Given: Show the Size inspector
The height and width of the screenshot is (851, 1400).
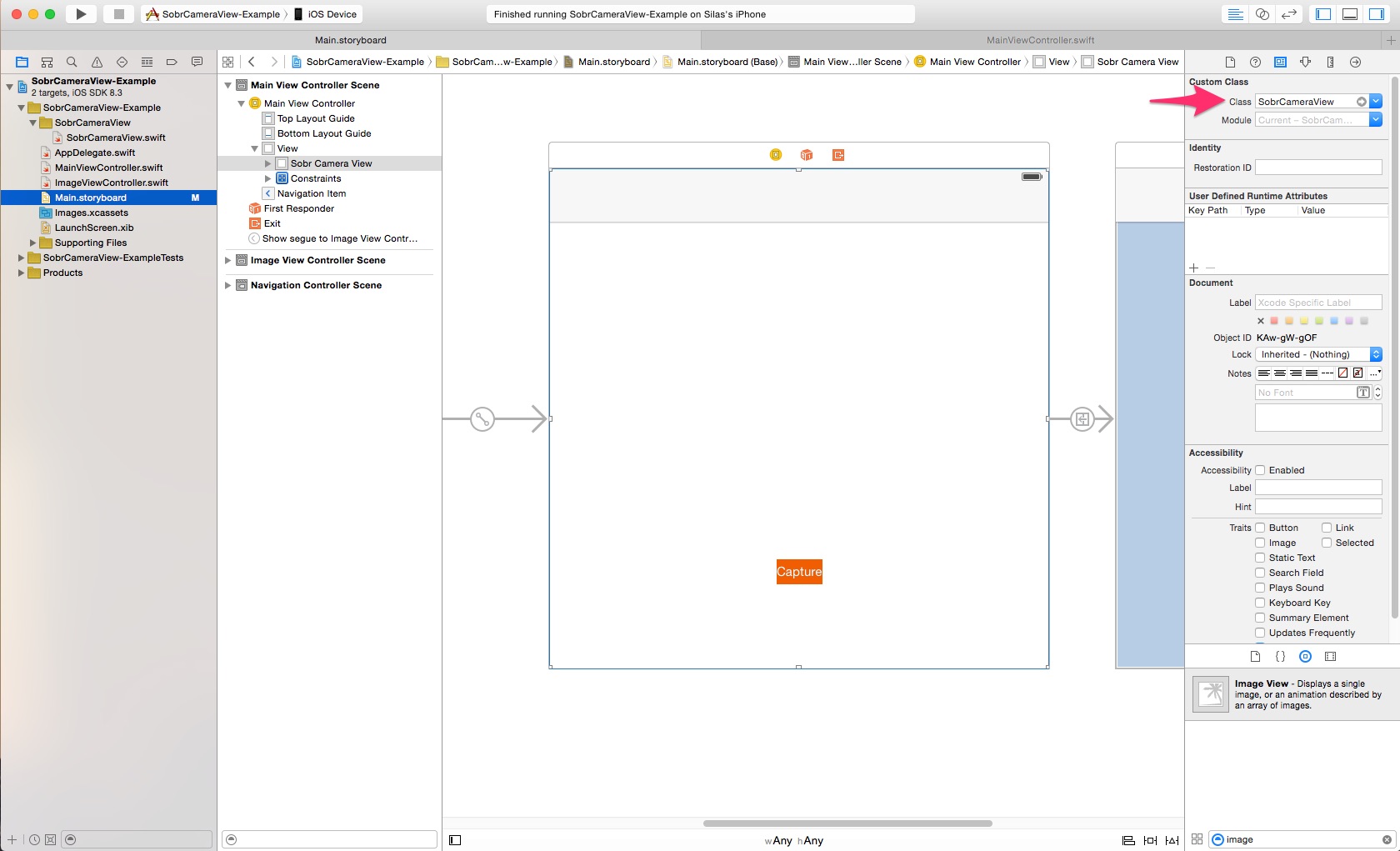Looking at the screenshot, I should pos(1330,62).
